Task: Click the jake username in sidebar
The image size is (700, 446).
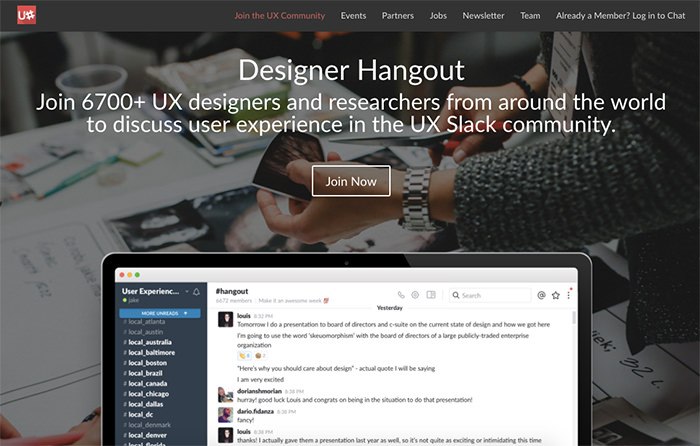Action: (133, 300)
